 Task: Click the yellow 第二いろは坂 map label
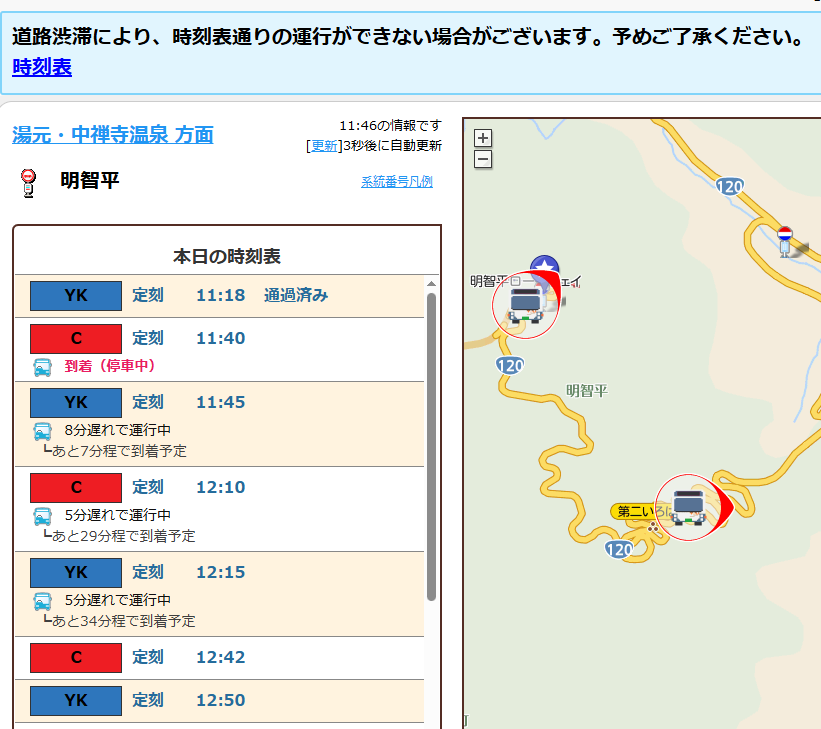[x=631, y=512]
